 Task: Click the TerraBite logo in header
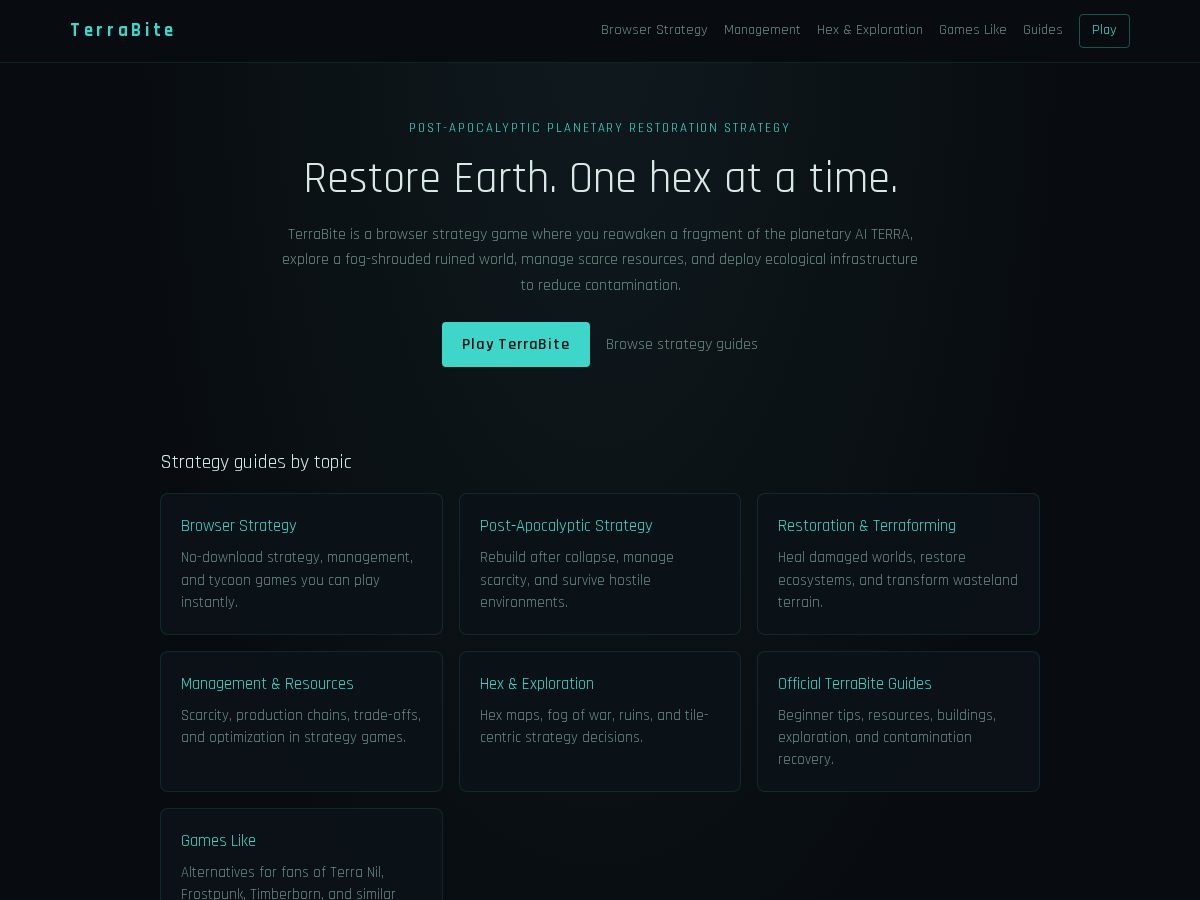pyautogui.click(x=123, y=30)
